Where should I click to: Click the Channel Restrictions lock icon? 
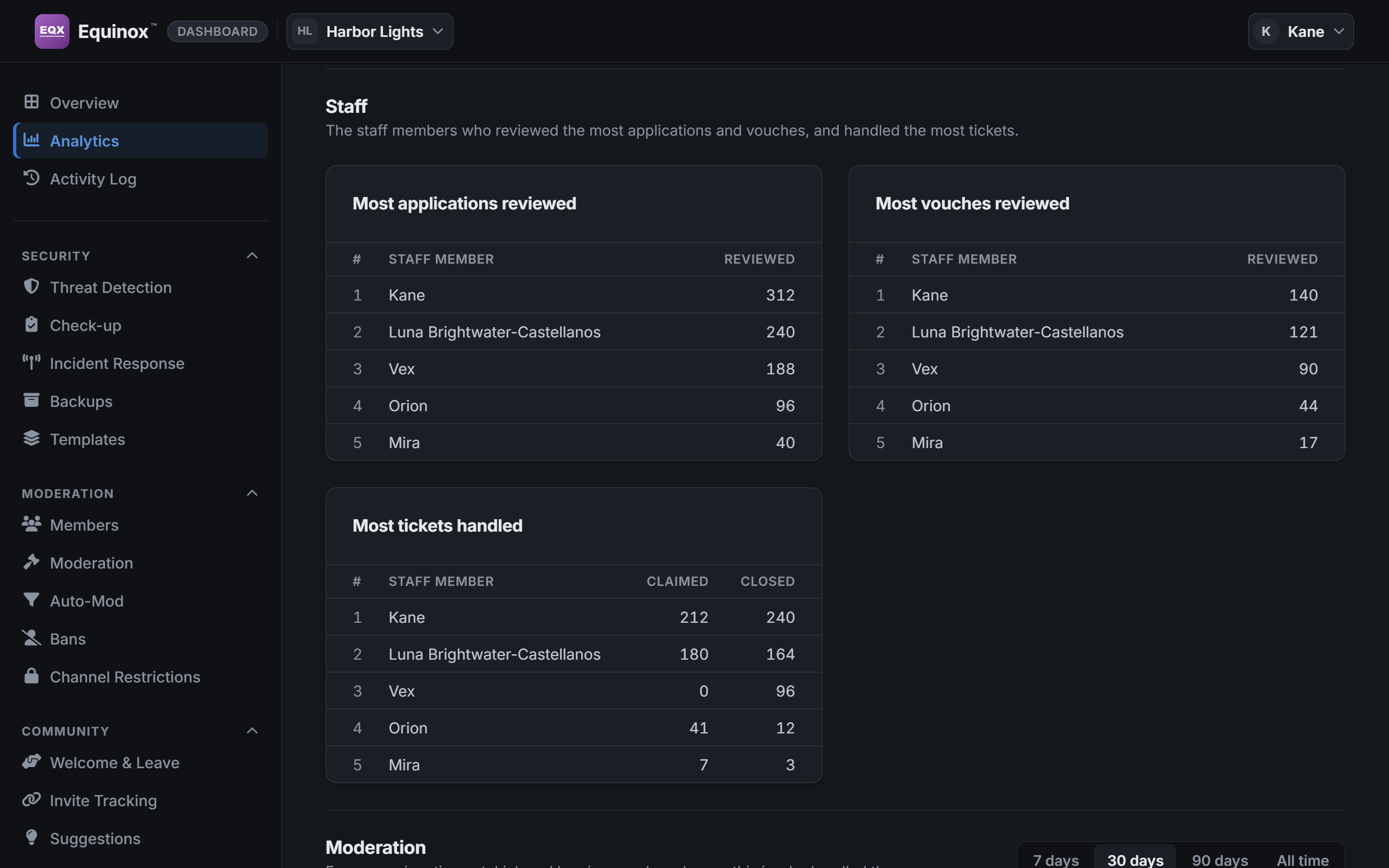click(x=31, y=675)
